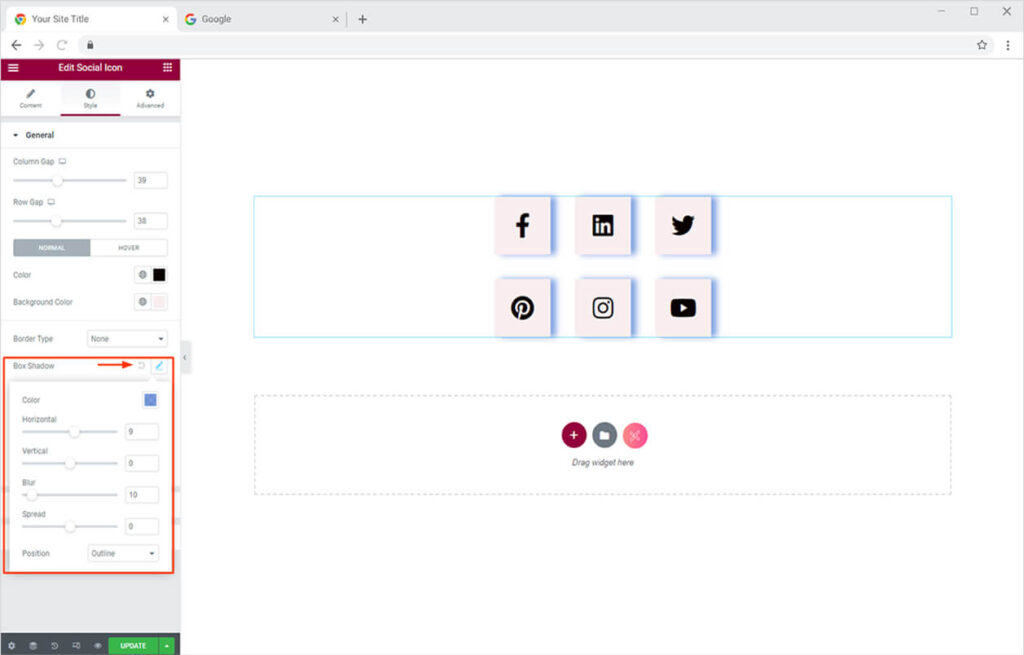
Task: Open the Elementor hamburger menu
Action: click(13, 68)
